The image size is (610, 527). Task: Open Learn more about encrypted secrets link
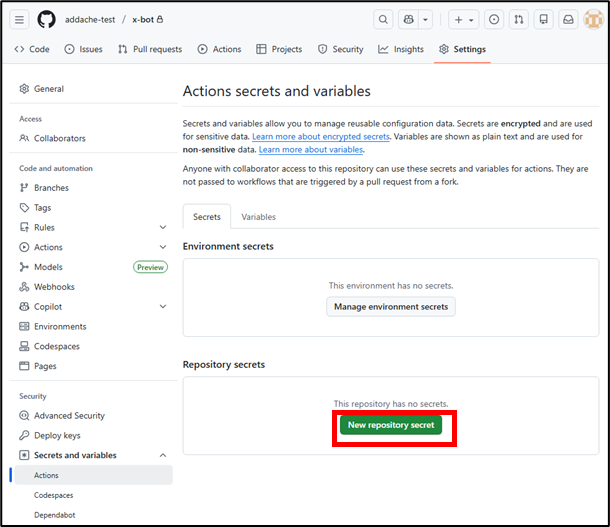tap(320, 136)
